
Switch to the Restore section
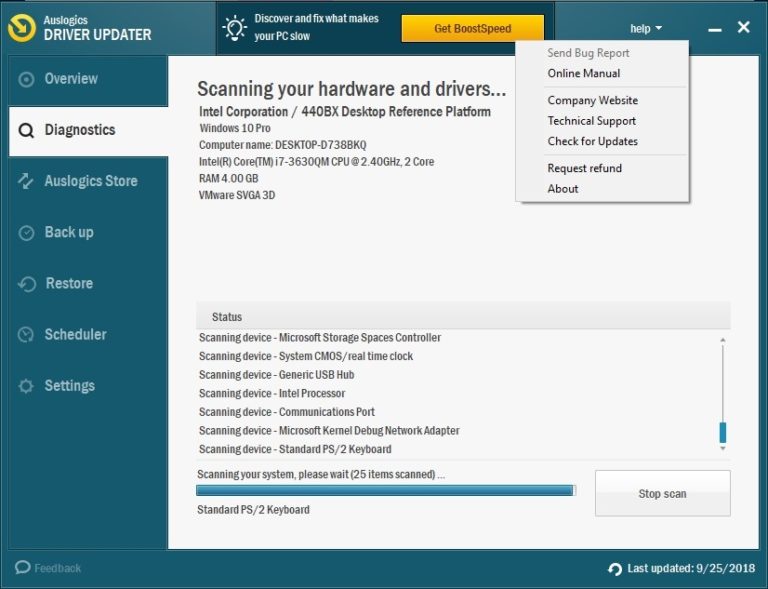(89, 284)
